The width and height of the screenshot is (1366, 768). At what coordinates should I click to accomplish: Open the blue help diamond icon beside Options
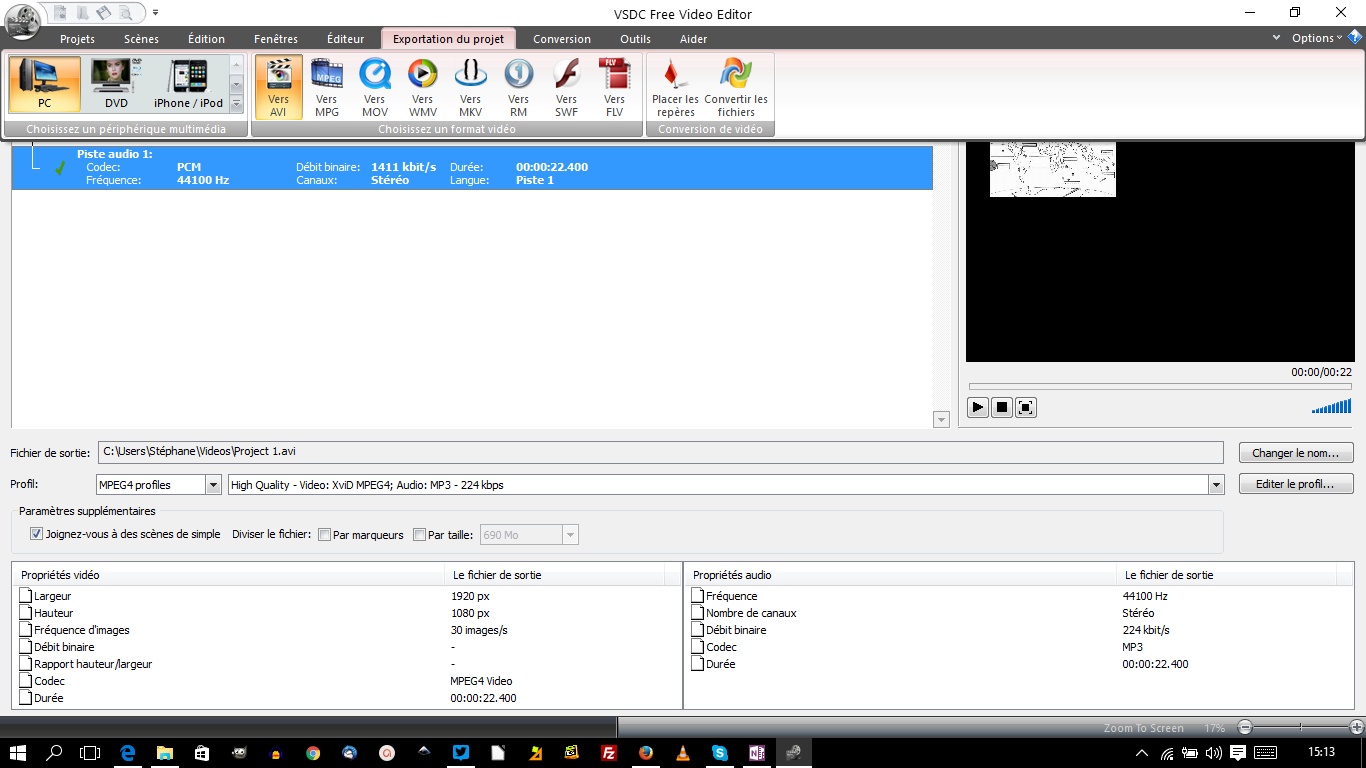click(1355, 37)
